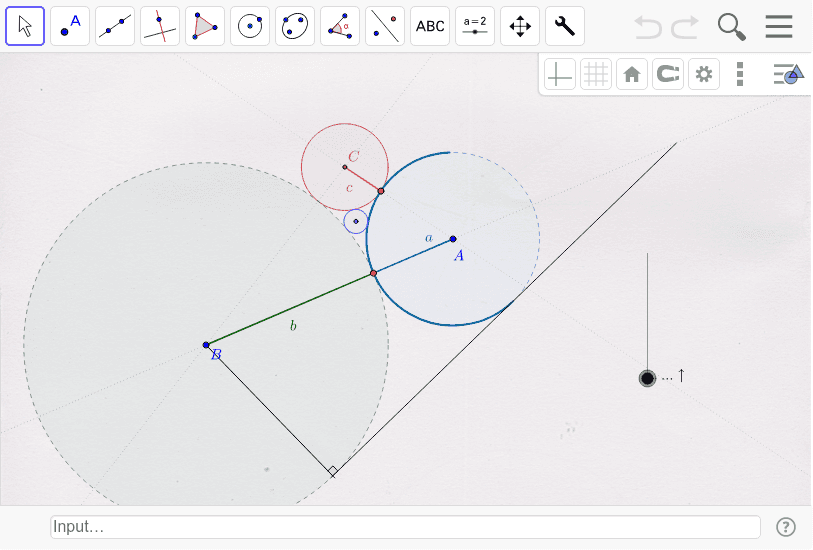Screen dimensions: 813x550
Task: Select the Angle measurement tool
Action: click(340, 26)
